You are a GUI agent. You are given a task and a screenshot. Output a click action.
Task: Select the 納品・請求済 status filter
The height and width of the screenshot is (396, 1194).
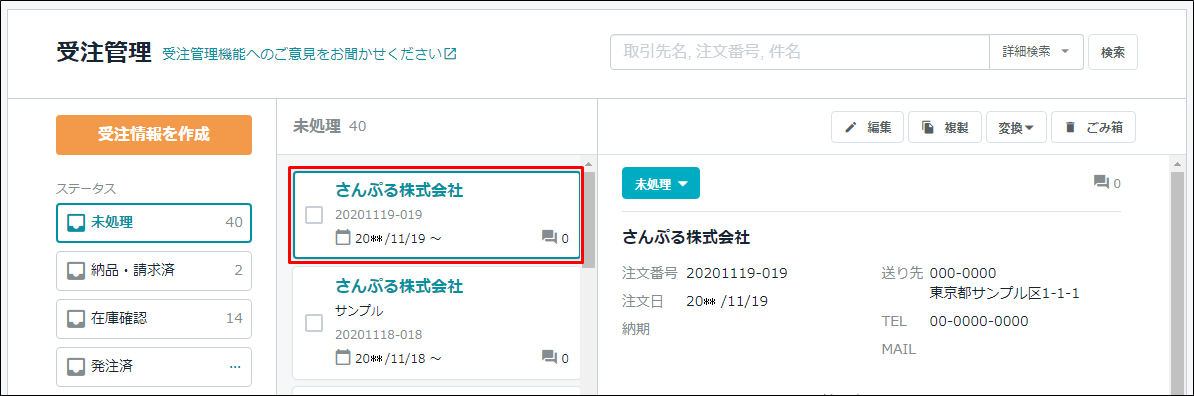pos(154,270)
